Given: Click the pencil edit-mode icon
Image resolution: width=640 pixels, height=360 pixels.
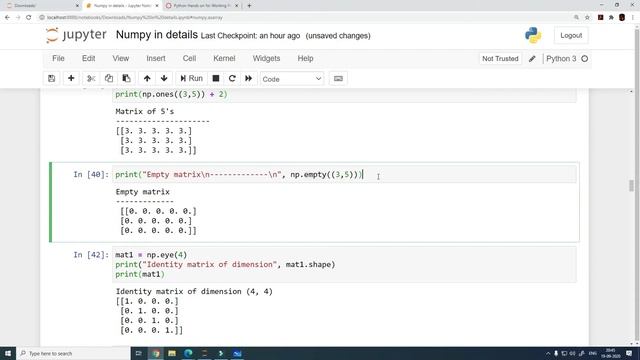Looking at the screenshot, I should [532, 59].
